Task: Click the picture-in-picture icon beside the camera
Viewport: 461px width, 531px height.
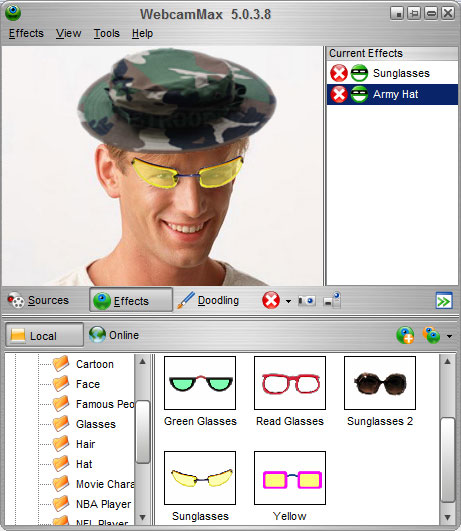Action: (x=332, y=300)
